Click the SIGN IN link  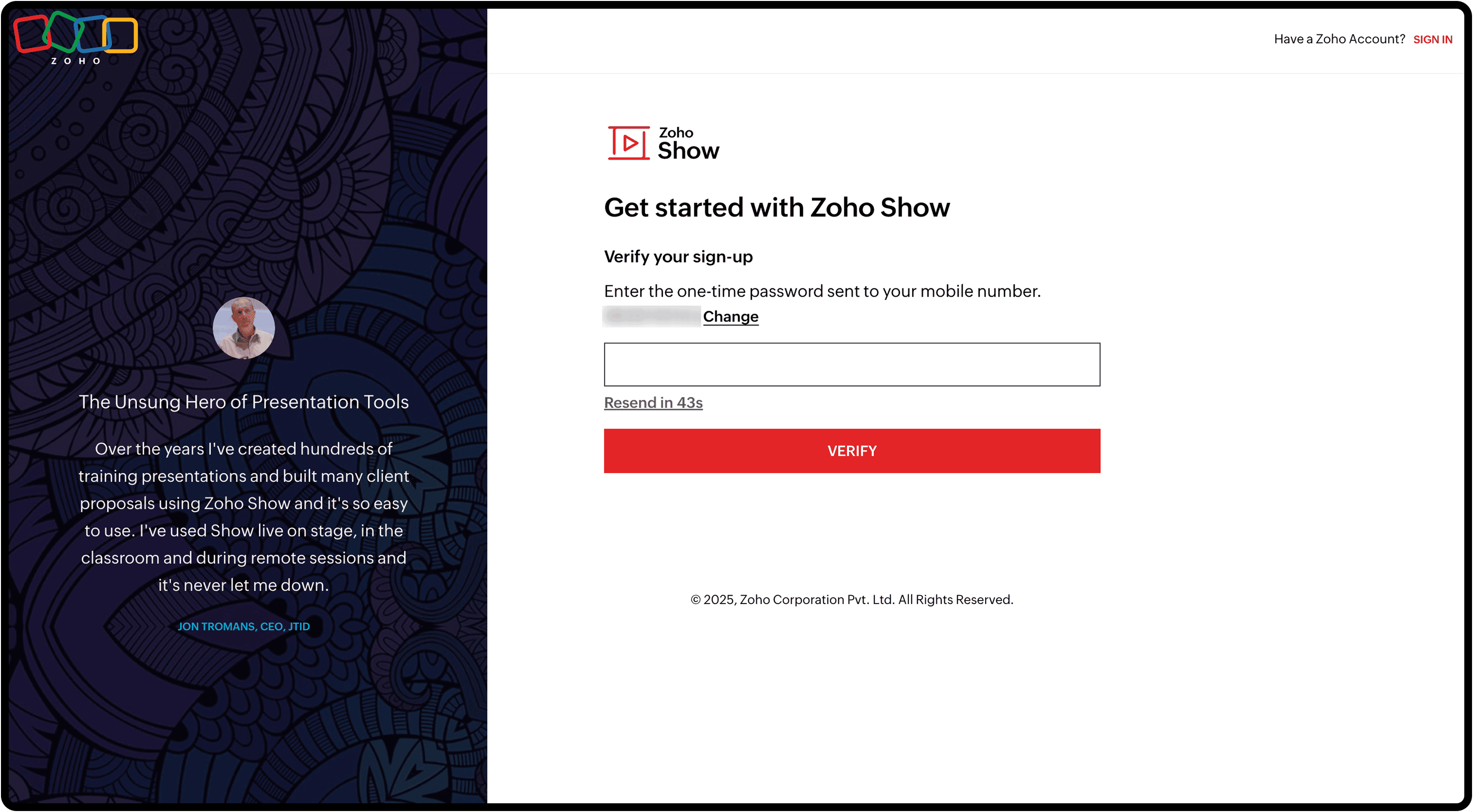(x=1432, y=40)
